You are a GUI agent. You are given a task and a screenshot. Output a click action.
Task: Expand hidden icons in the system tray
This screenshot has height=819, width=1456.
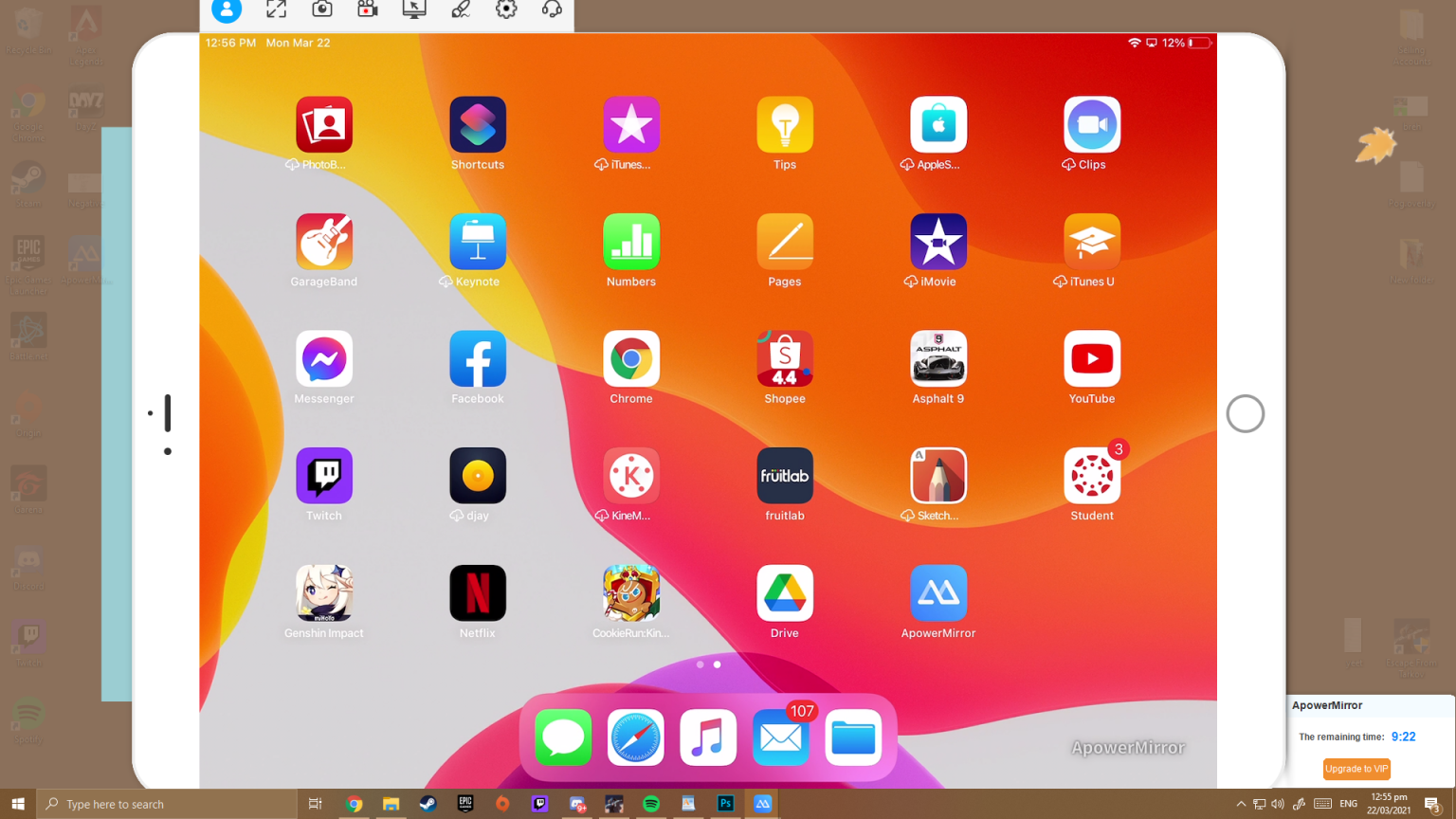[1241, 803]
